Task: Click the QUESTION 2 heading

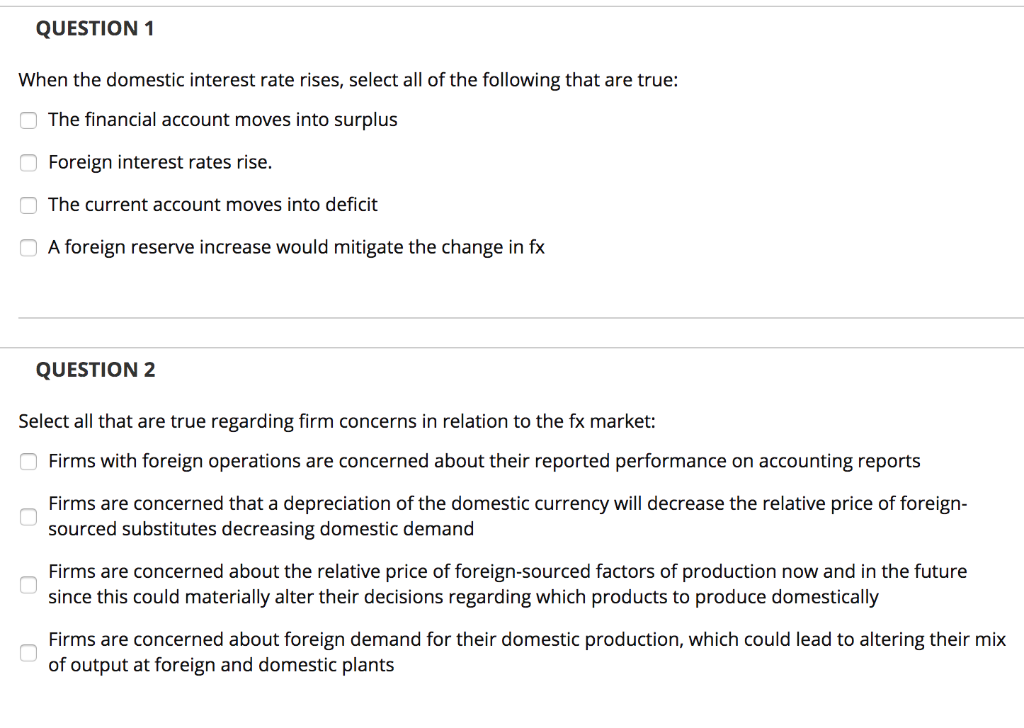Action: 95,370
